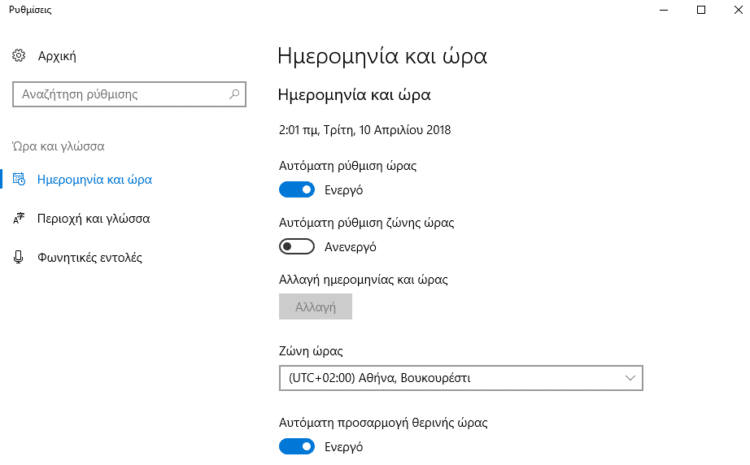Disable Αυτόματη προσαρμογή θερινής ώρας switch
Image resolution: width=750 pixels, height=465 pixels.
click(297, 447)
